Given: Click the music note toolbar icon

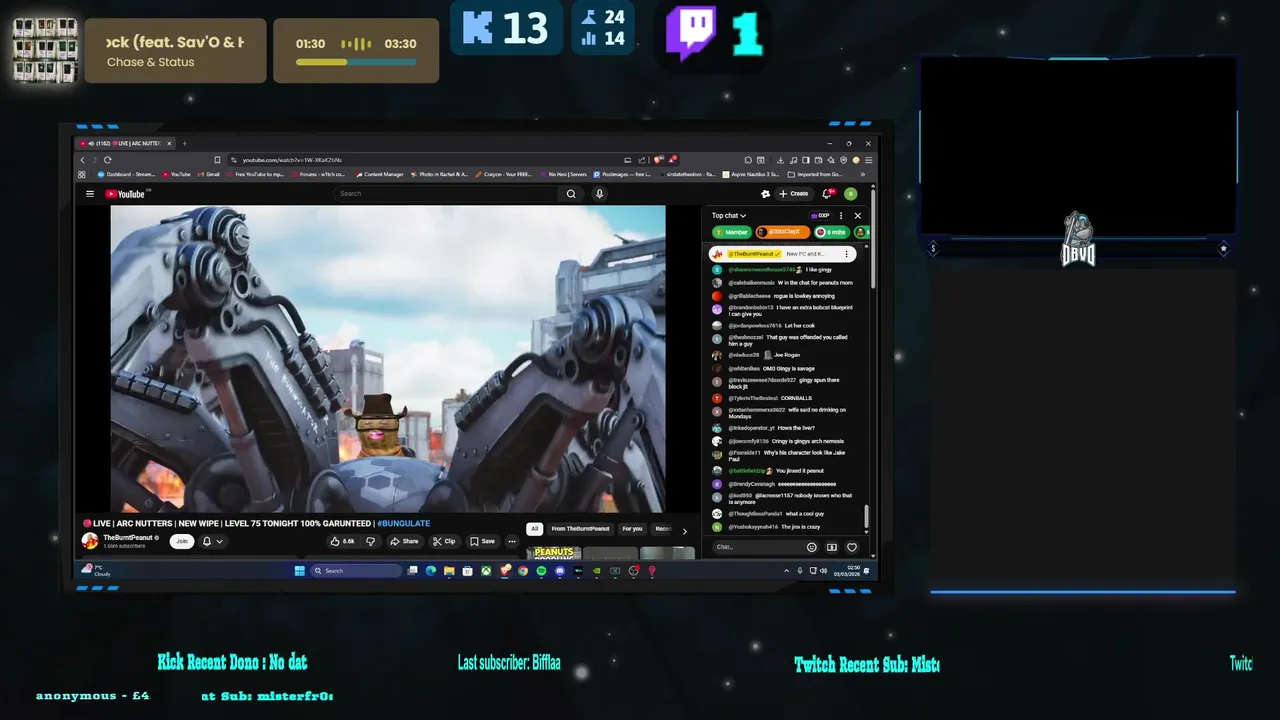Looking at the screenshot, I should pyautogui.click(x=793, y=160).
